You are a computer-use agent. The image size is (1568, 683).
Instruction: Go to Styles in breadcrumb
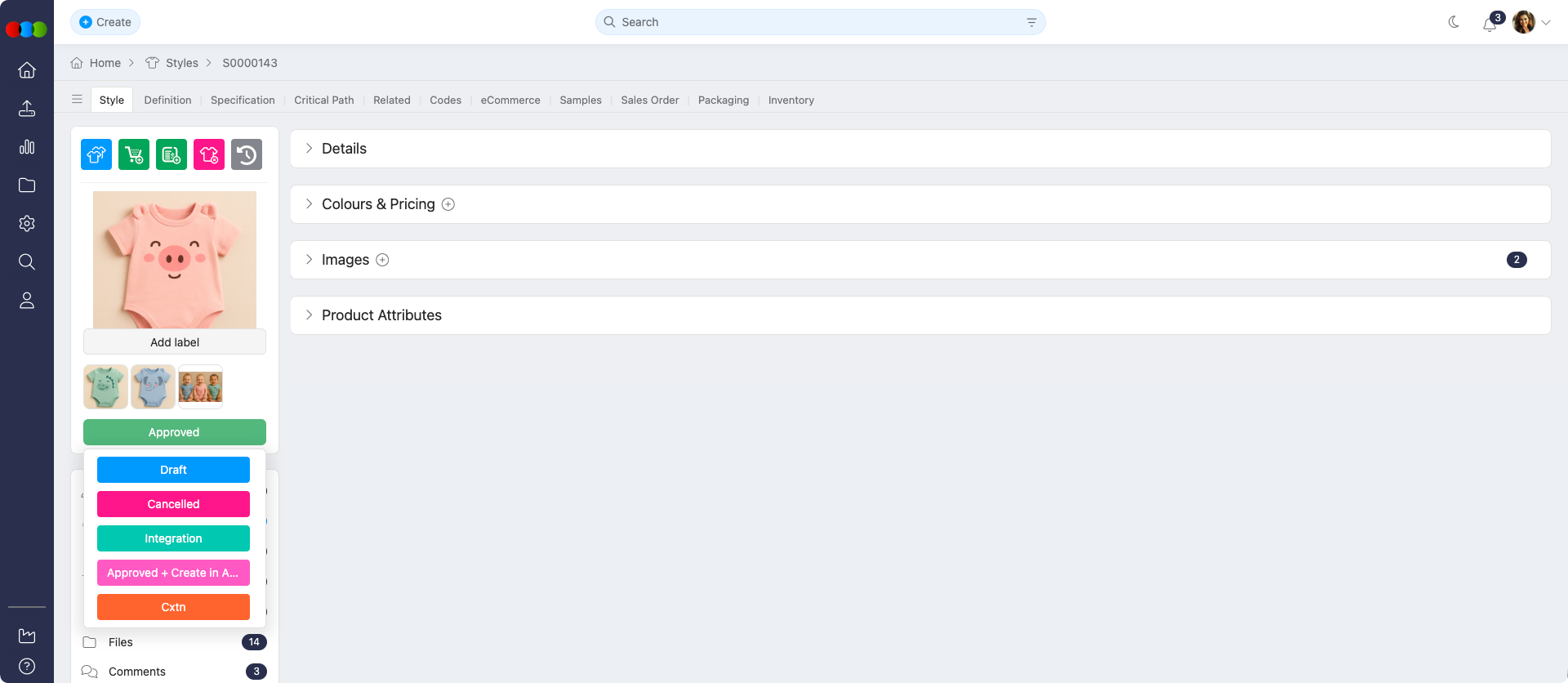click(182, 63)
